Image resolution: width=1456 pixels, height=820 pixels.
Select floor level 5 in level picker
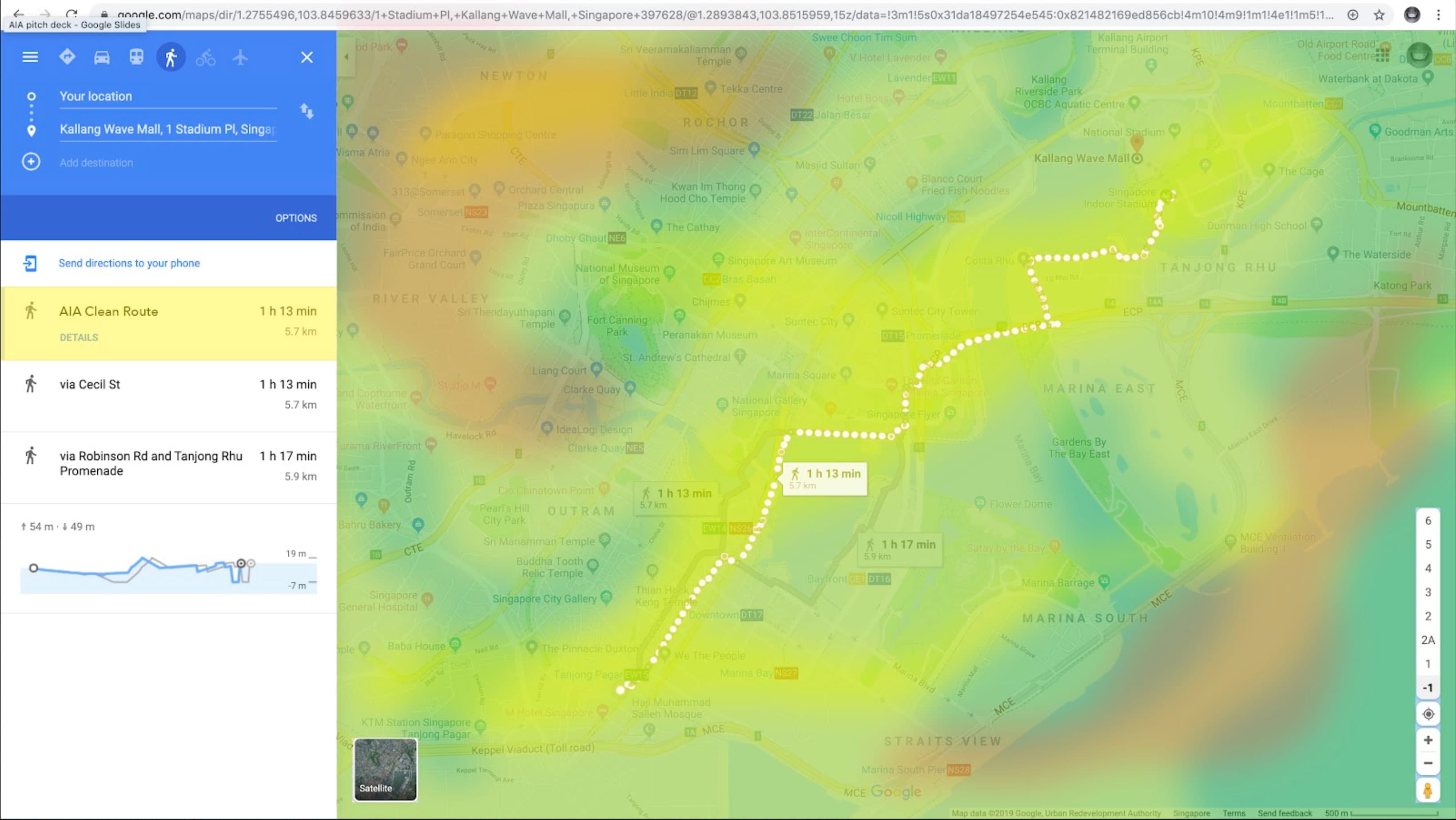[1428, 544]
